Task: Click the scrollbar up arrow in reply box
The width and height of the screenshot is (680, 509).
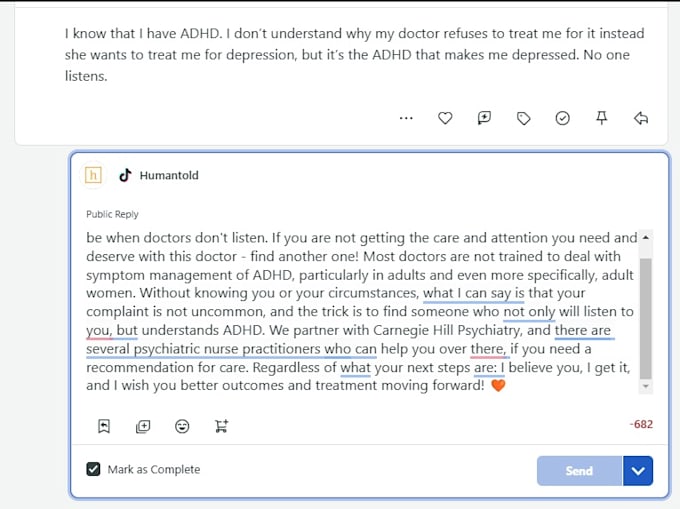Action: [x=646, y=238]
